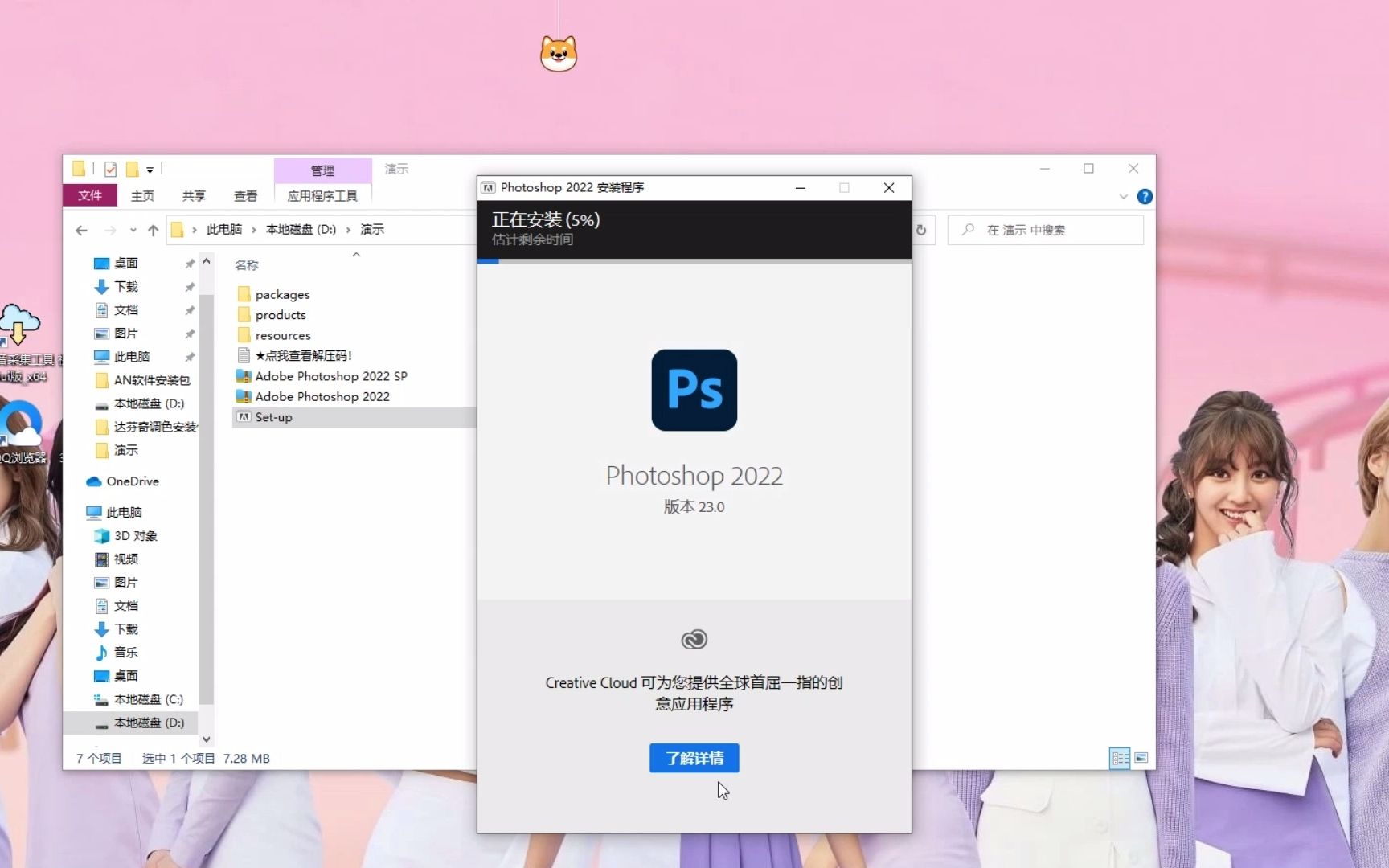The image size is (1389, 868).
Task: Click the installer progress bar
Action: 694,260
